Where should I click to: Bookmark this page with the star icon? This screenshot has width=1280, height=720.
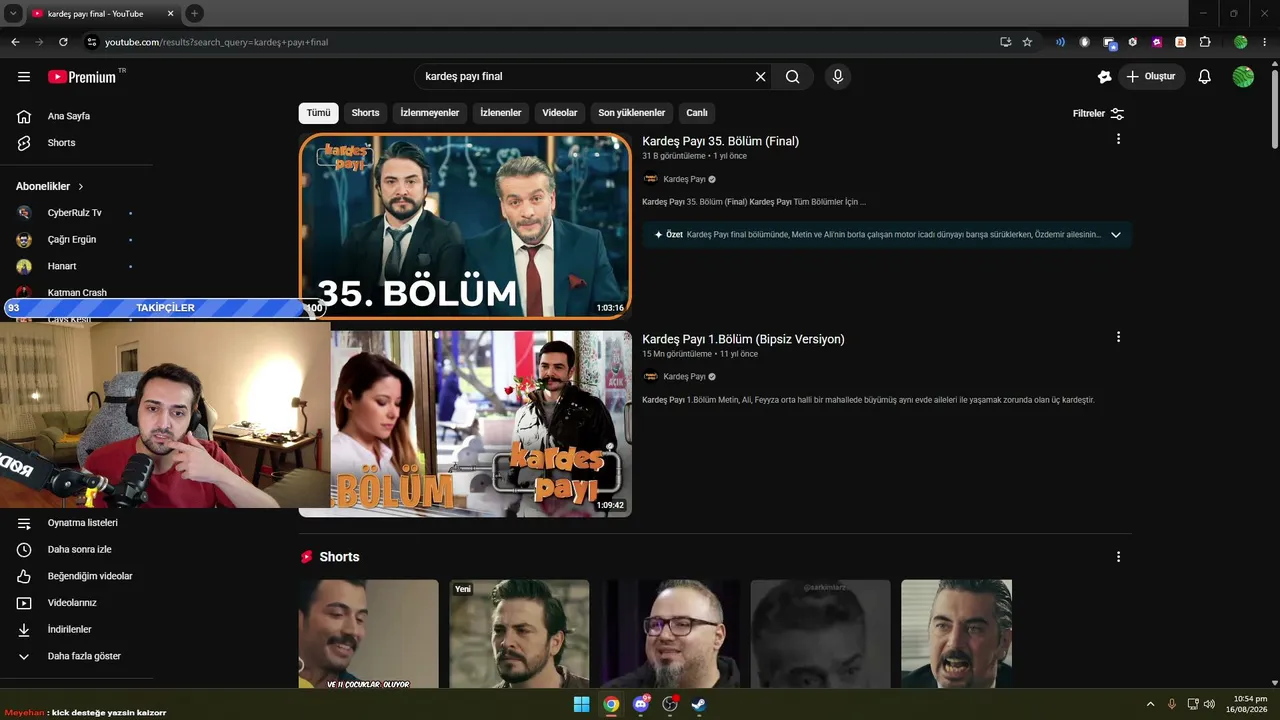click(x=1027, y=42)
